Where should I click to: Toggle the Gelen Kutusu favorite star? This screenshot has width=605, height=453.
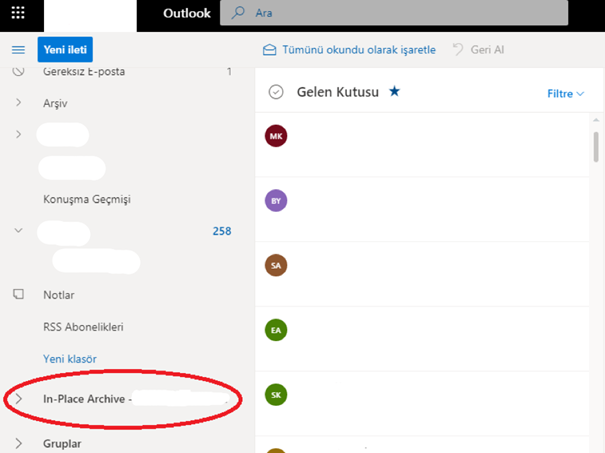[x=394, y=91]
